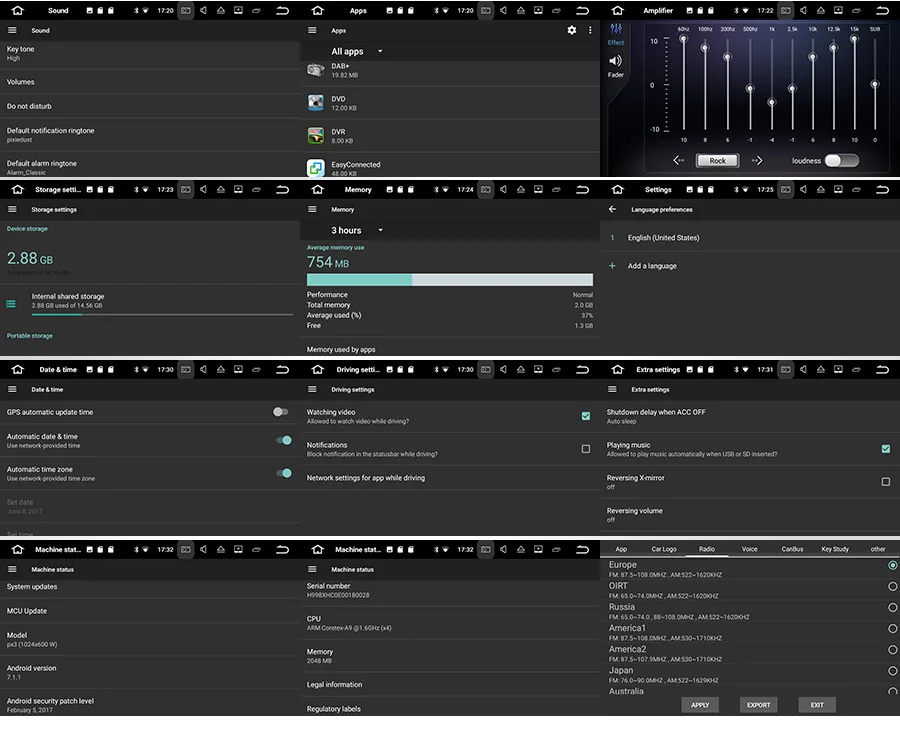This screenshot has height=737, width=900.
Task: Open the Apps settings gear icon
Action: [572, 30]
